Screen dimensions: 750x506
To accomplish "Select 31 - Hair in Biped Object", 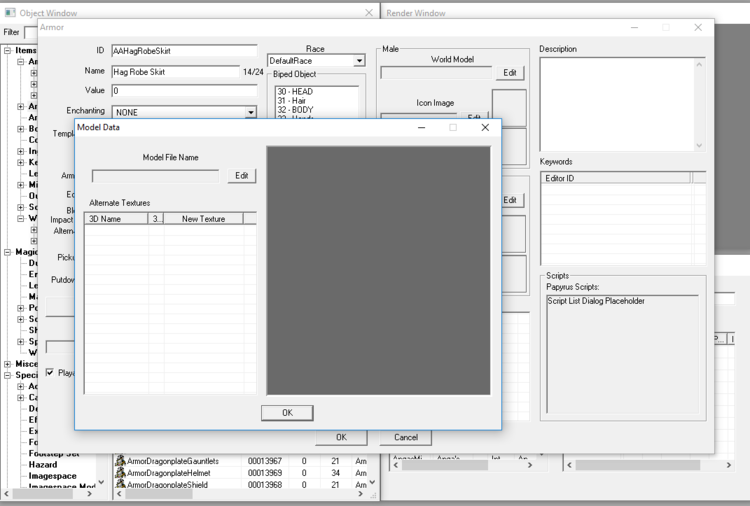I will click(x=291, y=100).
